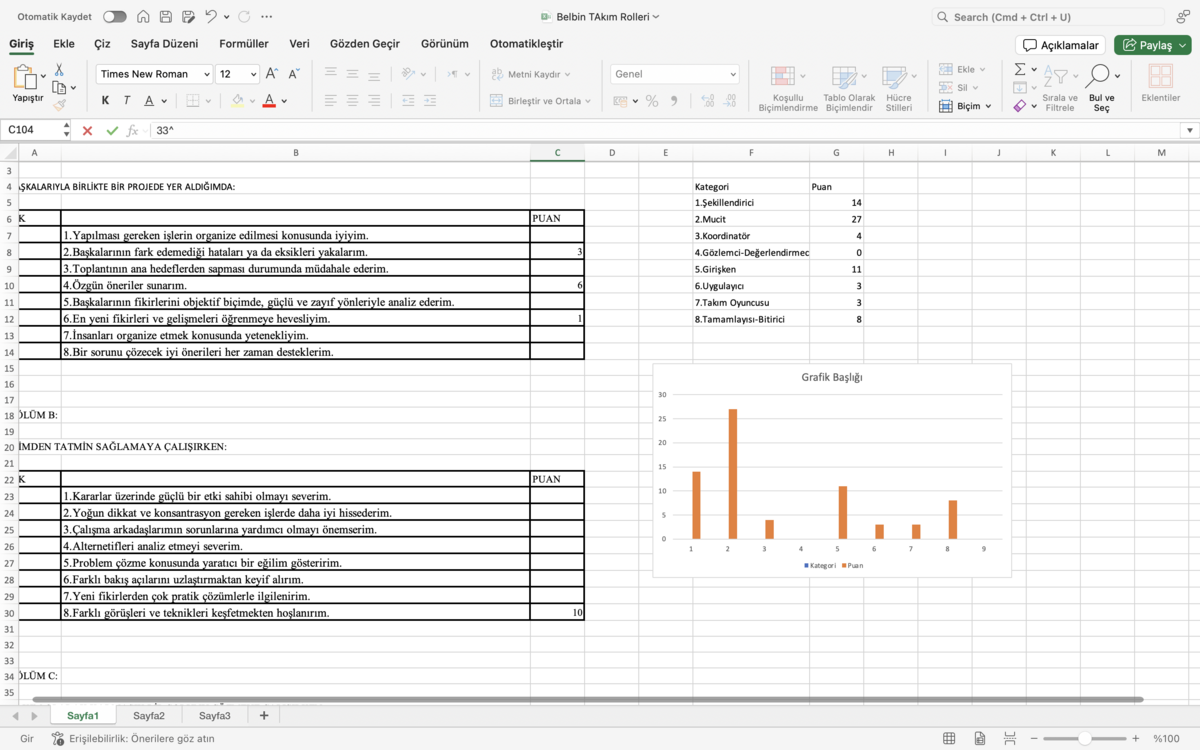Click the Cut scissors icon

point(59,70)
